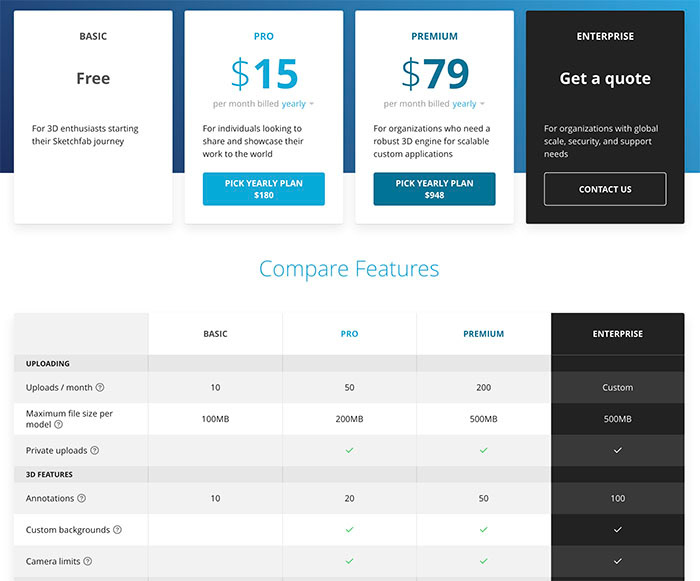Image resolution: width=700 pixels, height=581 pixels.
Task: Open Pro plan billing period dropdown
Action: point(298,104)
